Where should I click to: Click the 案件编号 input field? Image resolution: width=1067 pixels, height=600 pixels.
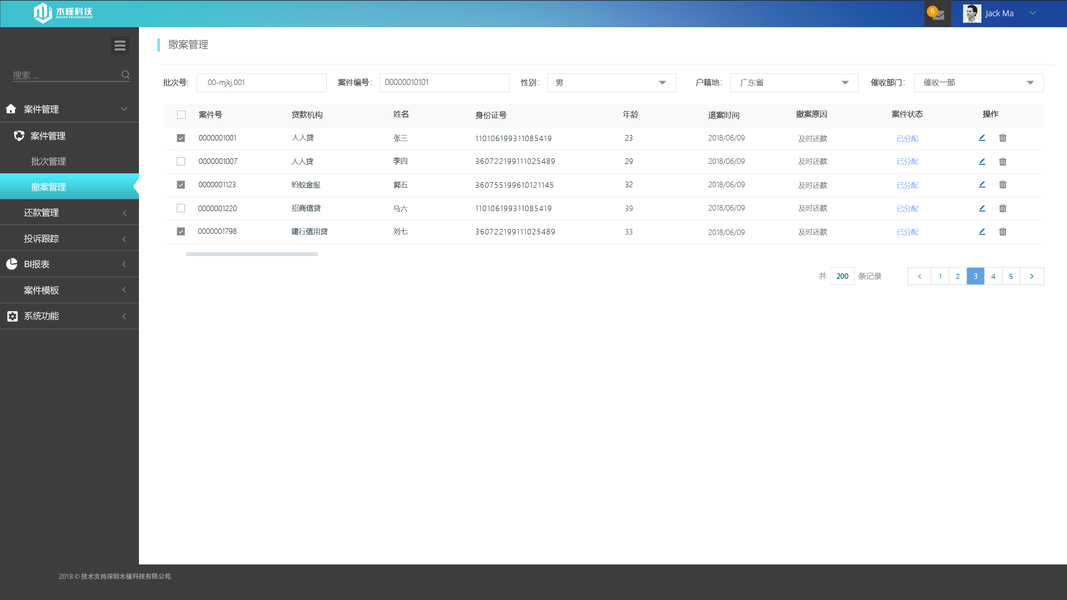click(444, 83)
